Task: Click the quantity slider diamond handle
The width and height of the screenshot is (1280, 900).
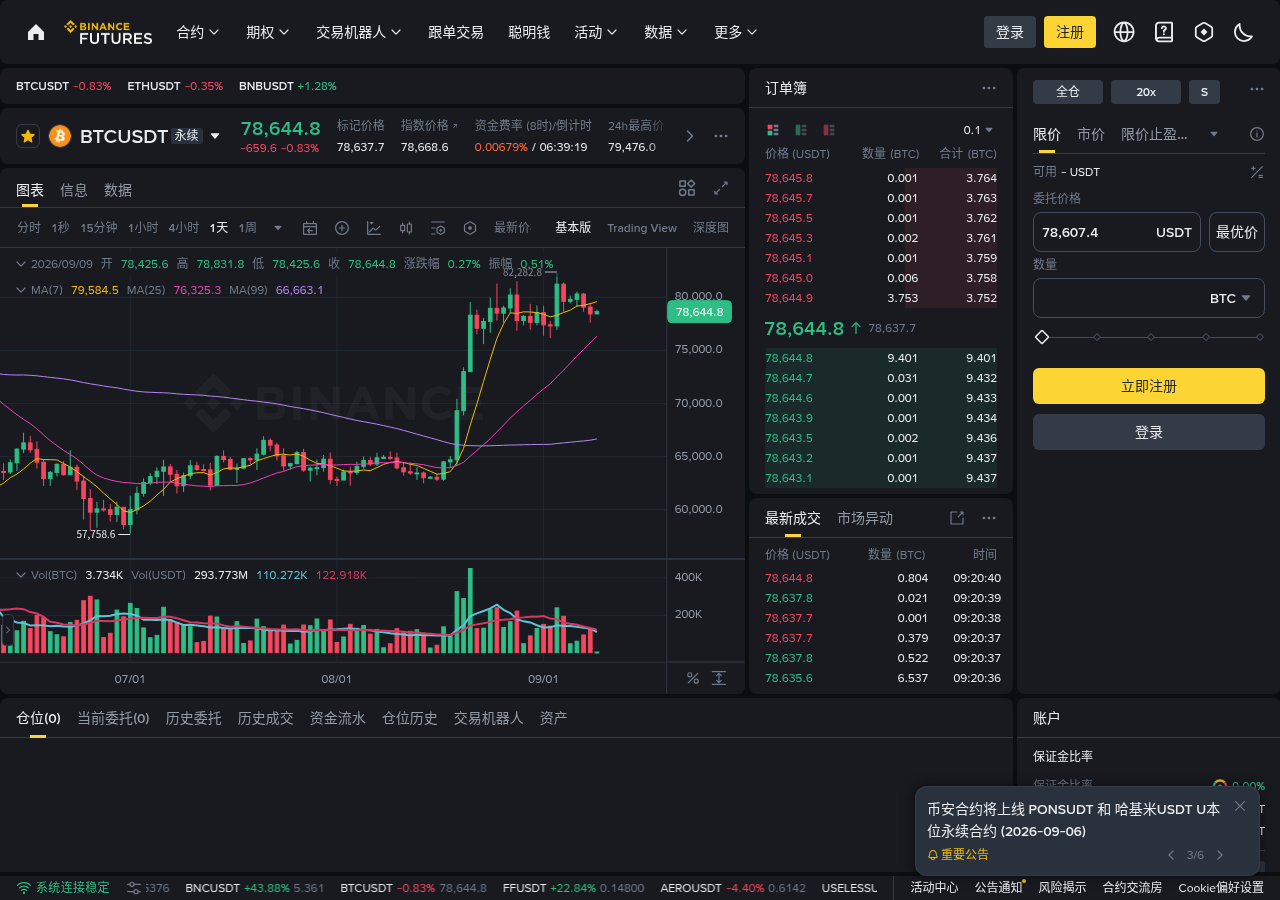Action: [1042, 337]
